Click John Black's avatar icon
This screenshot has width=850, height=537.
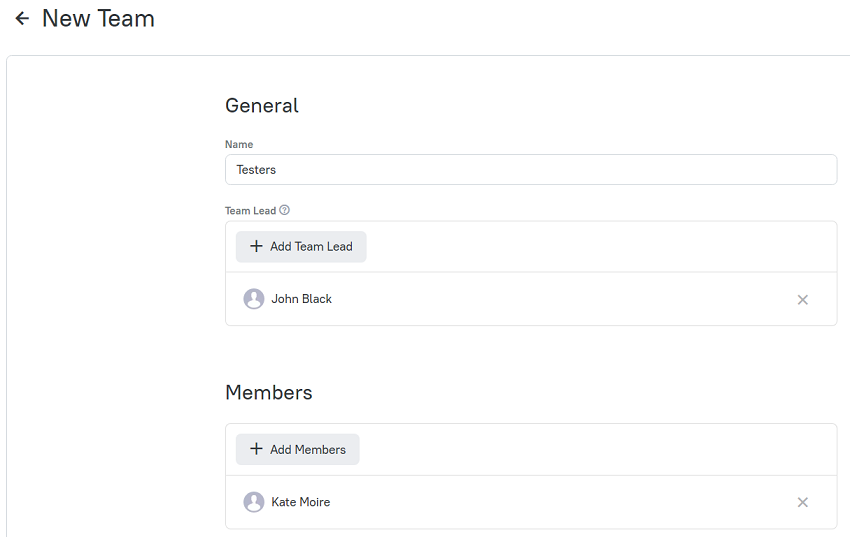click(x=254, y=299)
